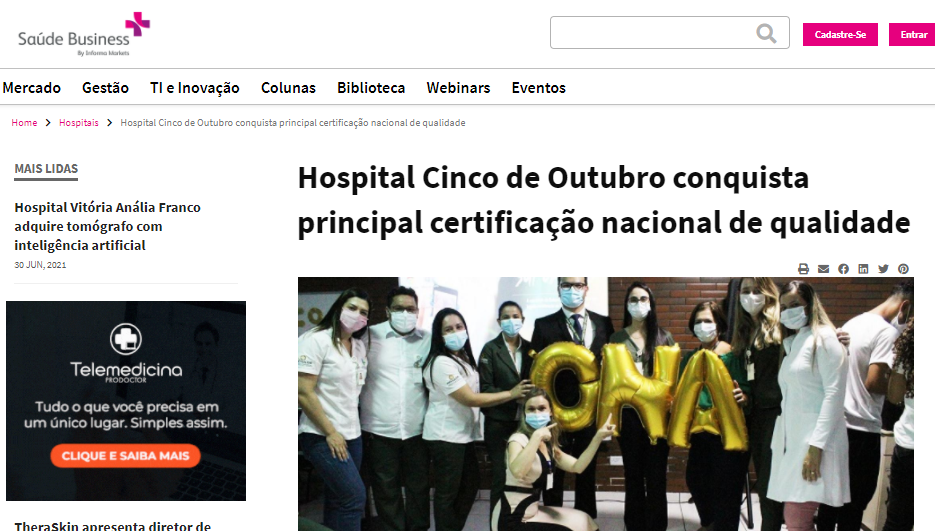Screen dimensions: 935x531
Task: Pin the article on Pinterest
Action: click(x=903, y=269)
